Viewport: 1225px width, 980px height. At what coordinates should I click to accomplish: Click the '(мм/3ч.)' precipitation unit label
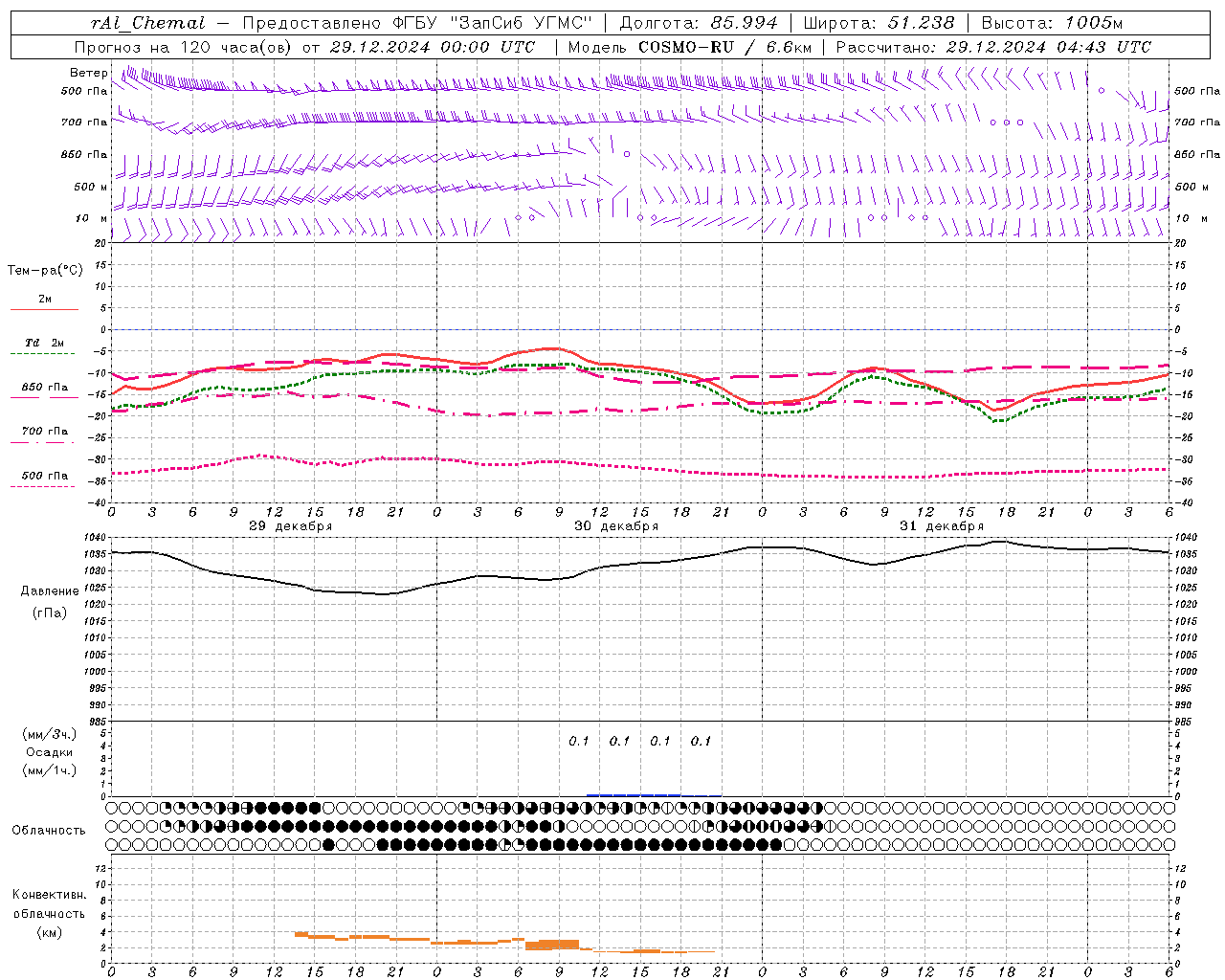click(x=50, y=734)
